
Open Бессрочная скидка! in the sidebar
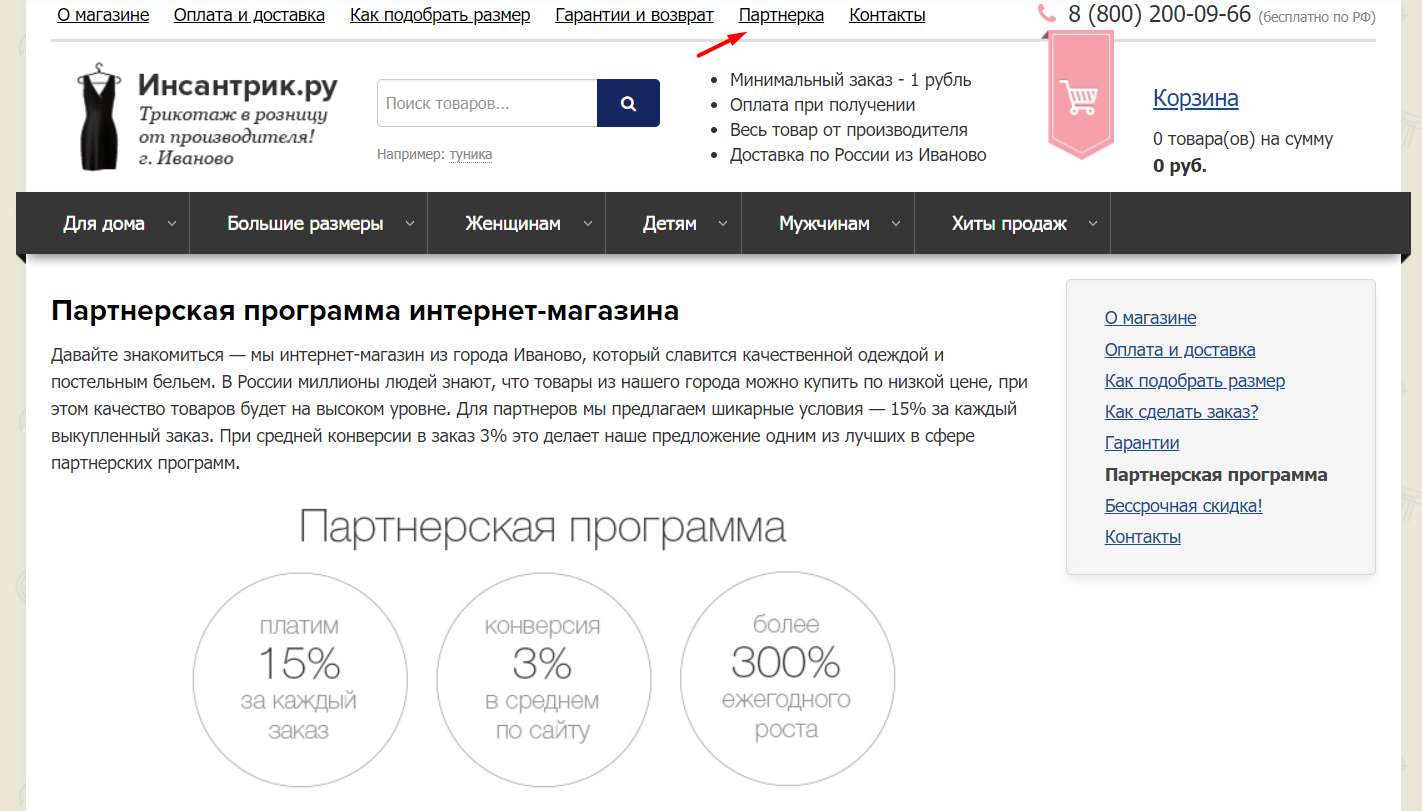(x=1183, y=506)
